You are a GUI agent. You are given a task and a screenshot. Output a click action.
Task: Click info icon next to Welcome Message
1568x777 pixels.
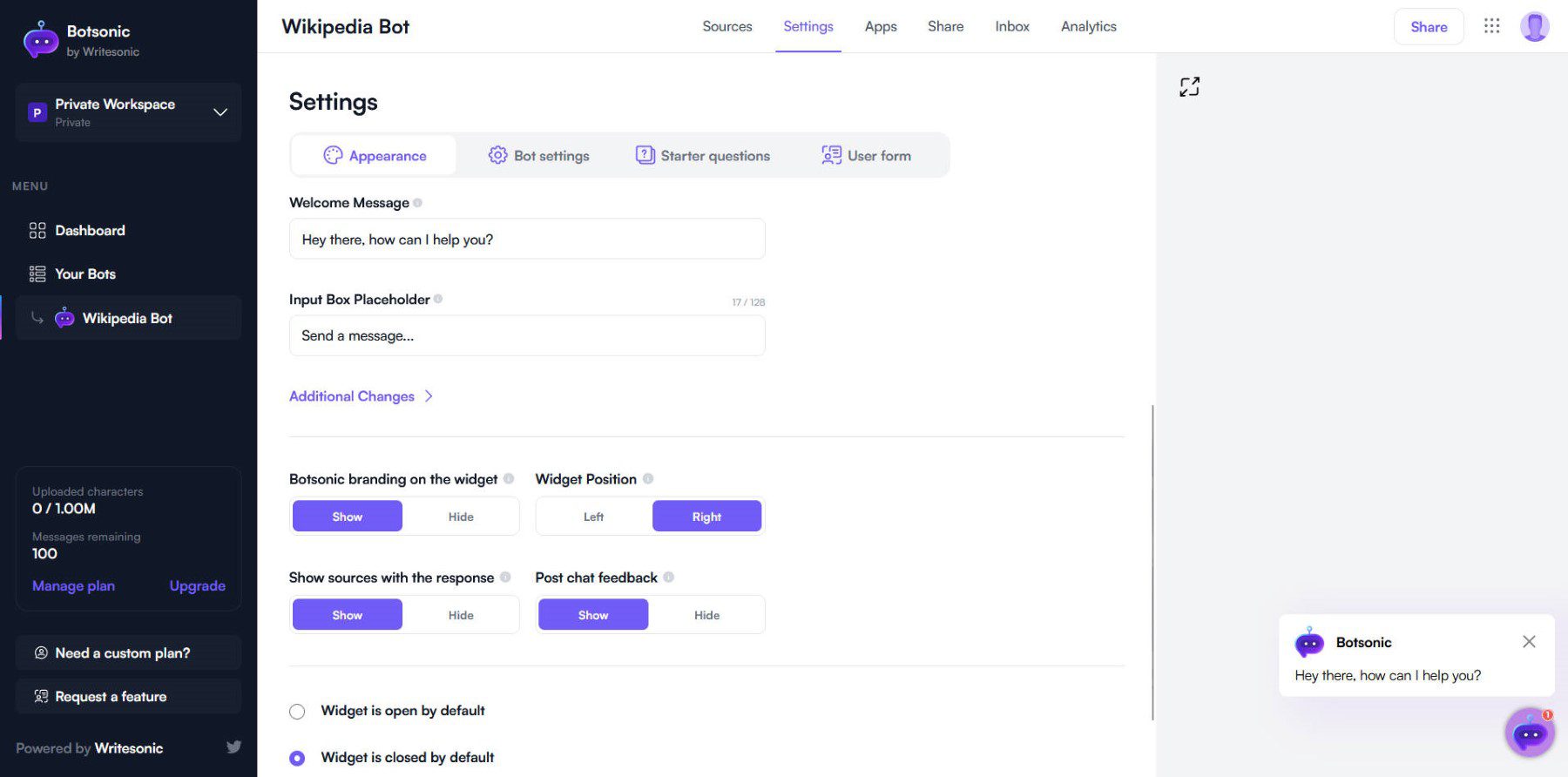417,203
